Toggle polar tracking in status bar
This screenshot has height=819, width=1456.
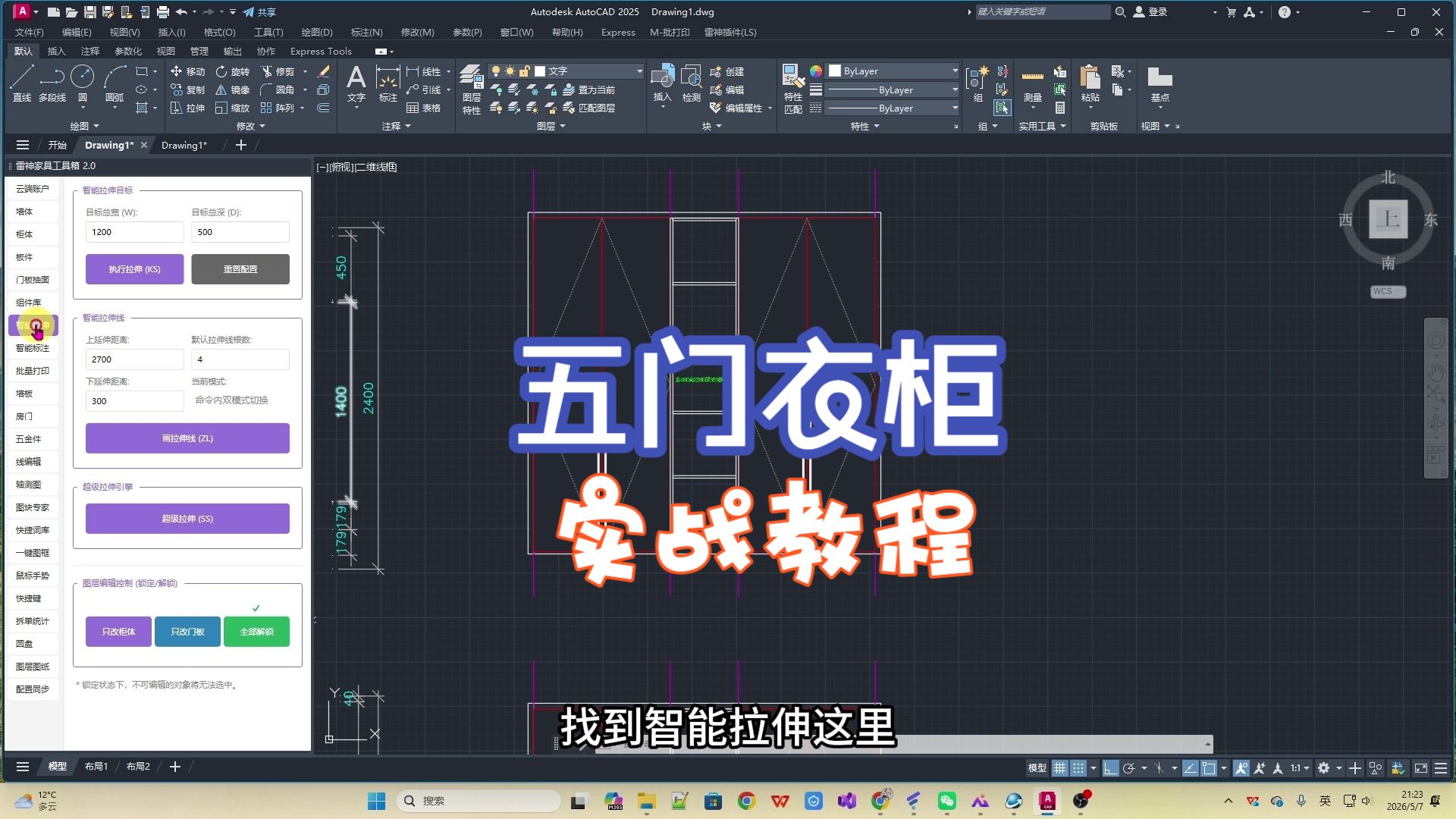pos(1128,768)
